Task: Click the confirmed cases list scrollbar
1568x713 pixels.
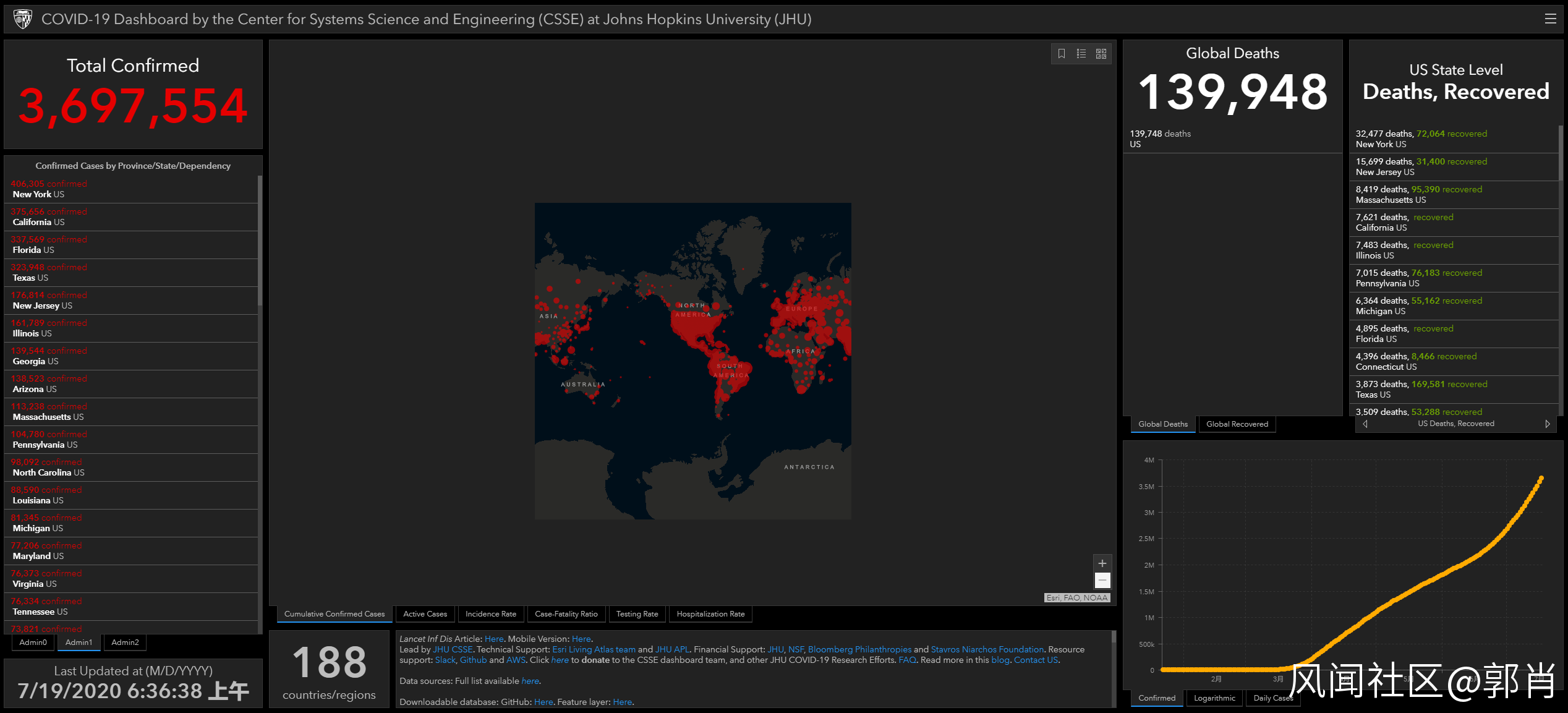Action: point(260,241)
